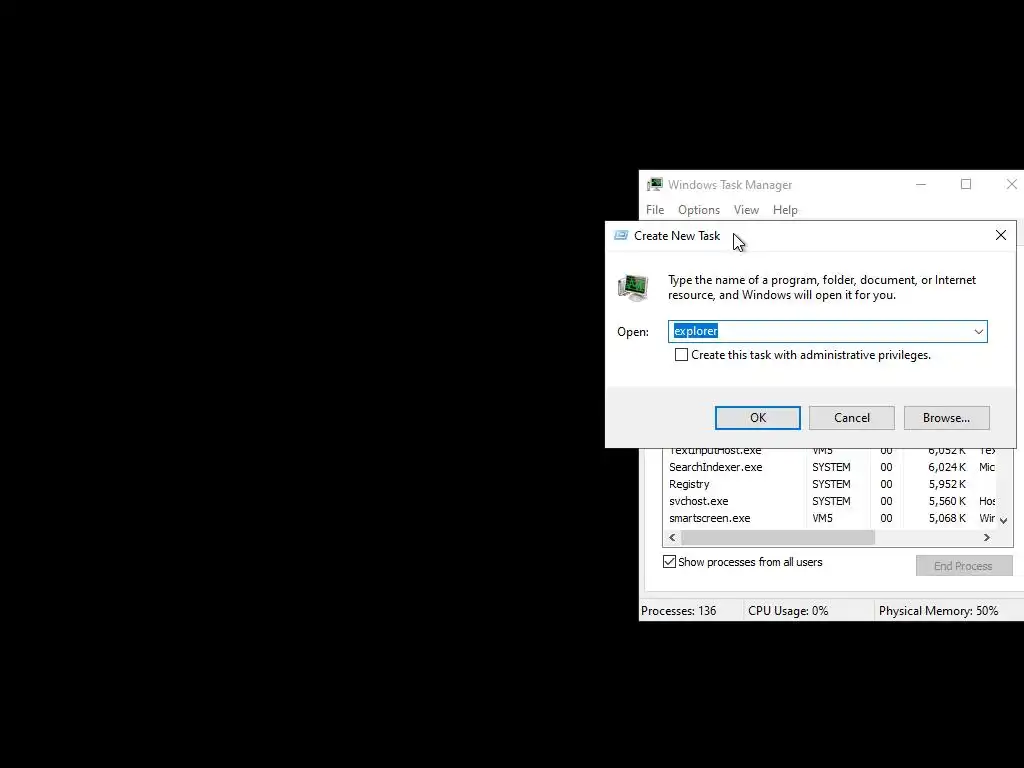Click CPU Usage: 0% in status bar
The height and width of the screenshot is (768, 1024).
point(788,611)
